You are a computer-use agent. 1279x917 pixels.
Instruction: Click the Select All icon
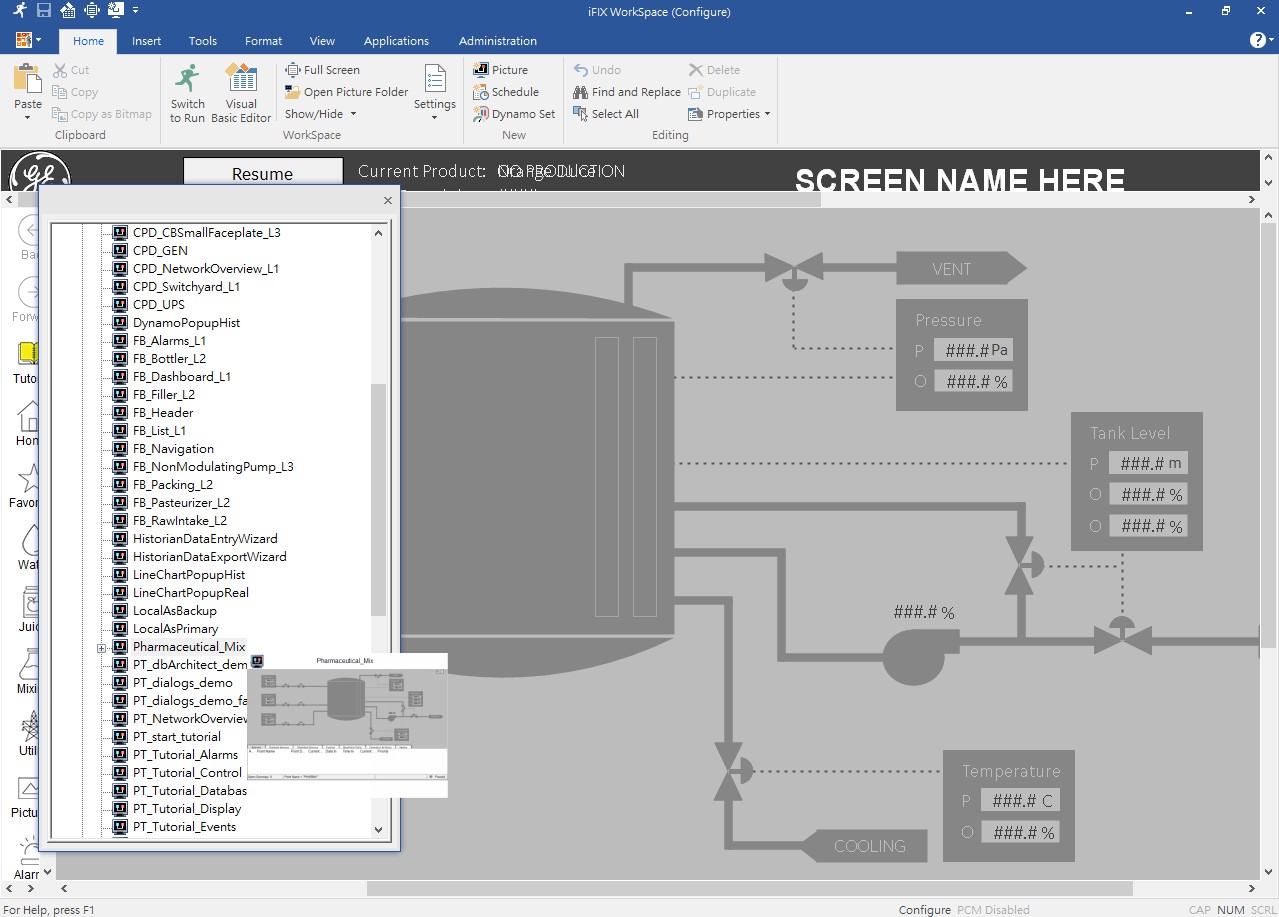(x=607, y=113)
